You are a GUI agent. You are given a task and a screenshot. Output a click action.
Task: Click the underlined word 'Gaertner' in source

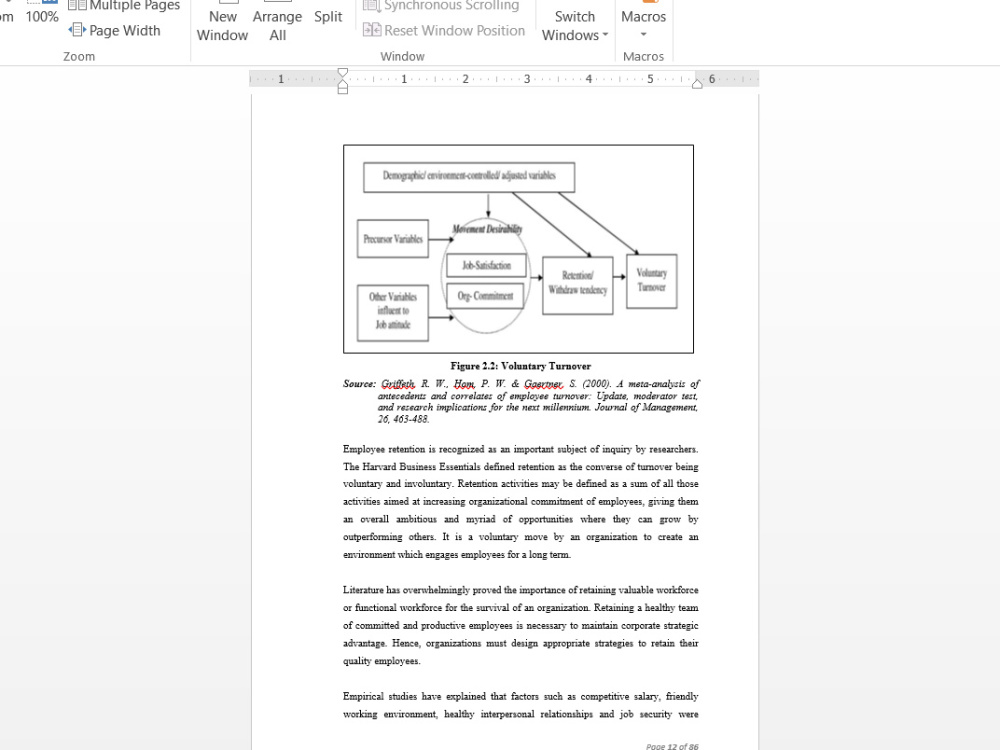543,384
